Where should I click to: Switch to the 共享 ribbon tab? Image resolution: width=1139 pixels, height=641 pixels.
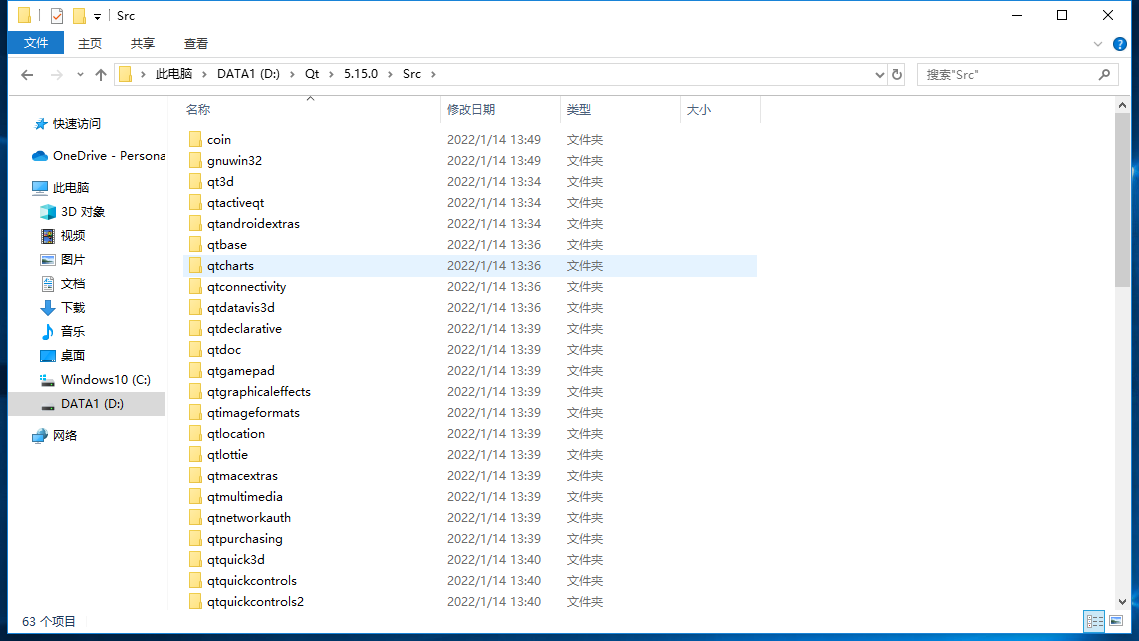(142, 44)
